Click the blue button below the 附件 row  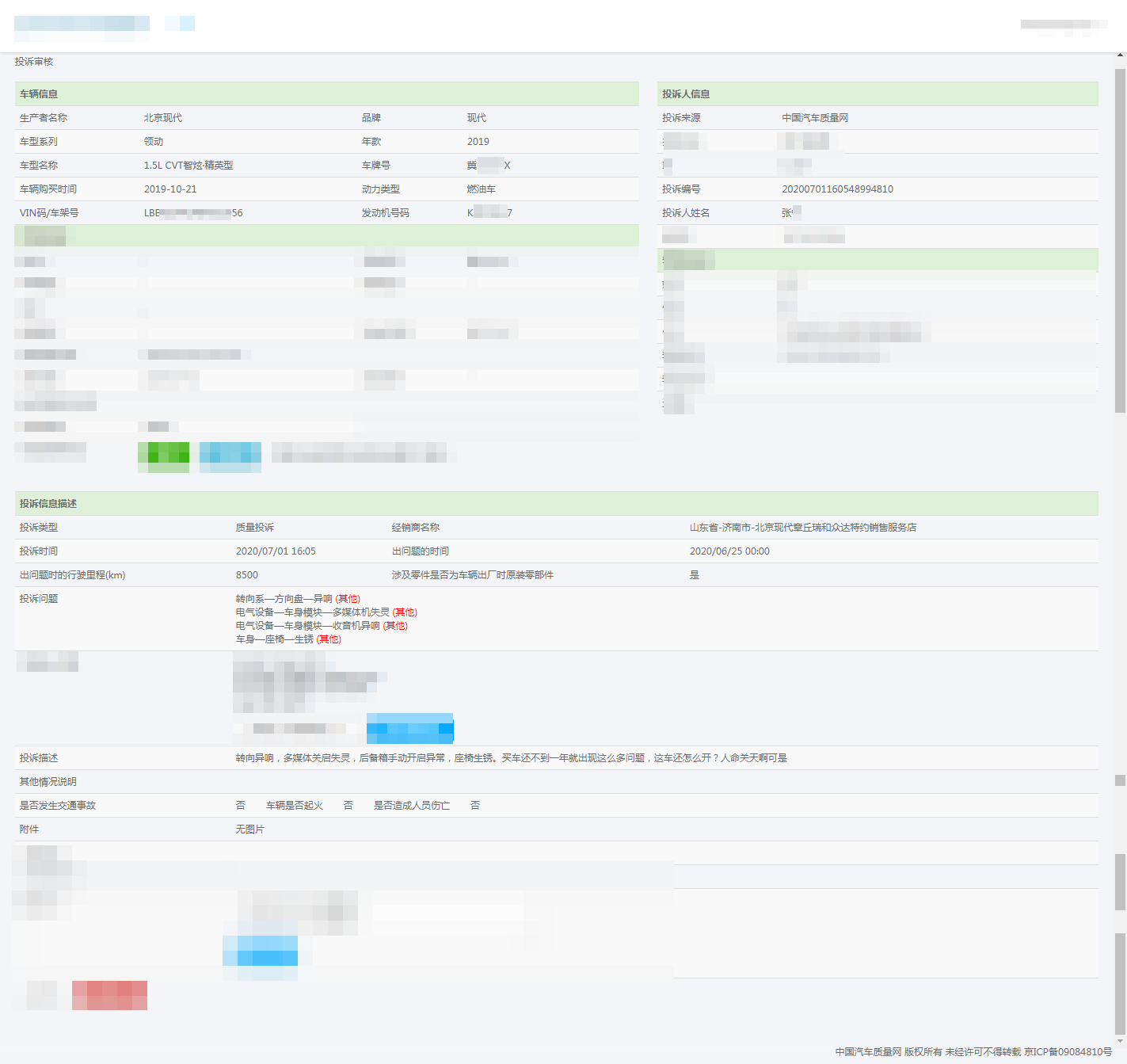[261, 950]
